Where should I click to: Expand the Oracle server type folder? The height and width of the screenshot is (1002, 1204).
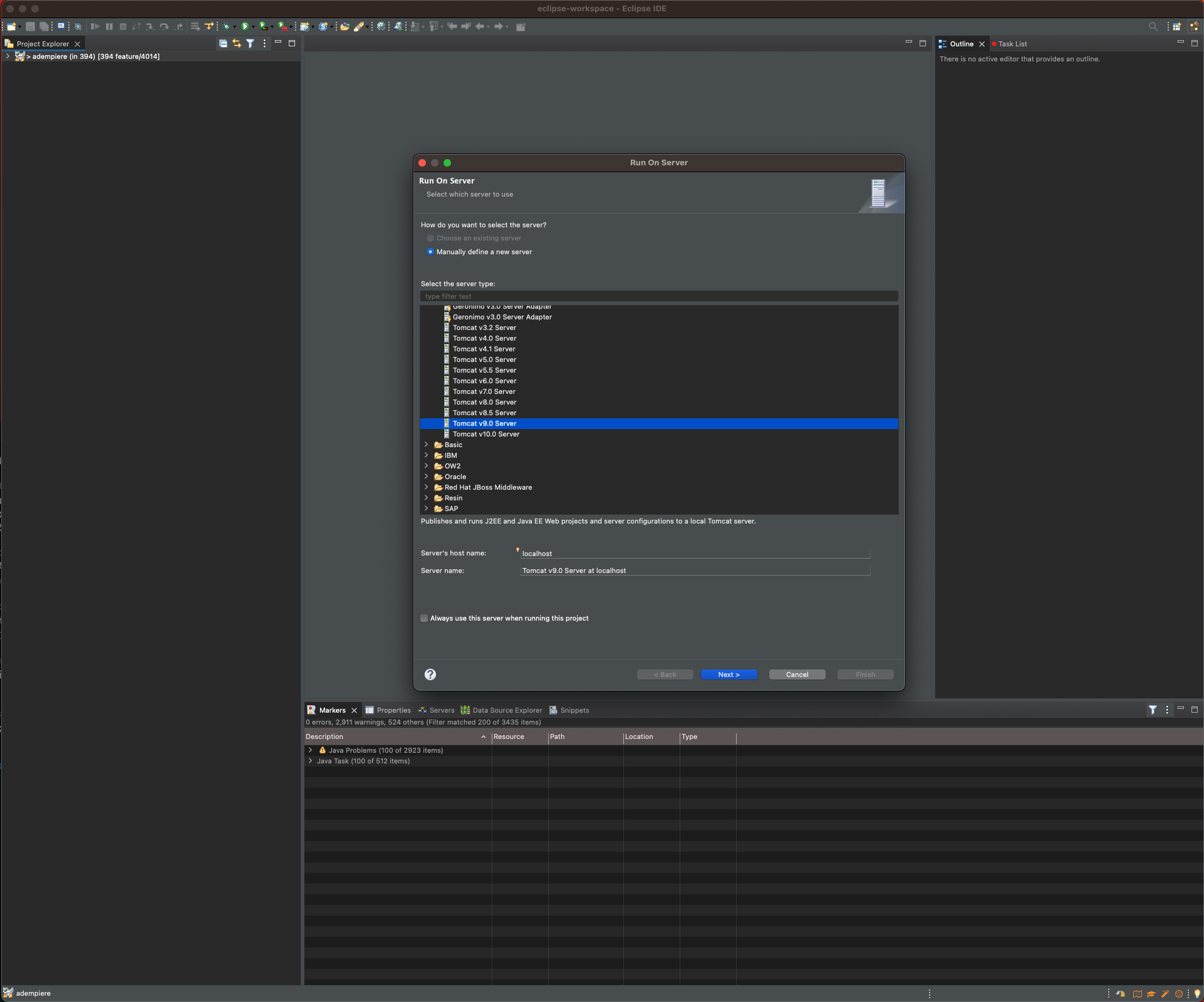tap(427, 477)
